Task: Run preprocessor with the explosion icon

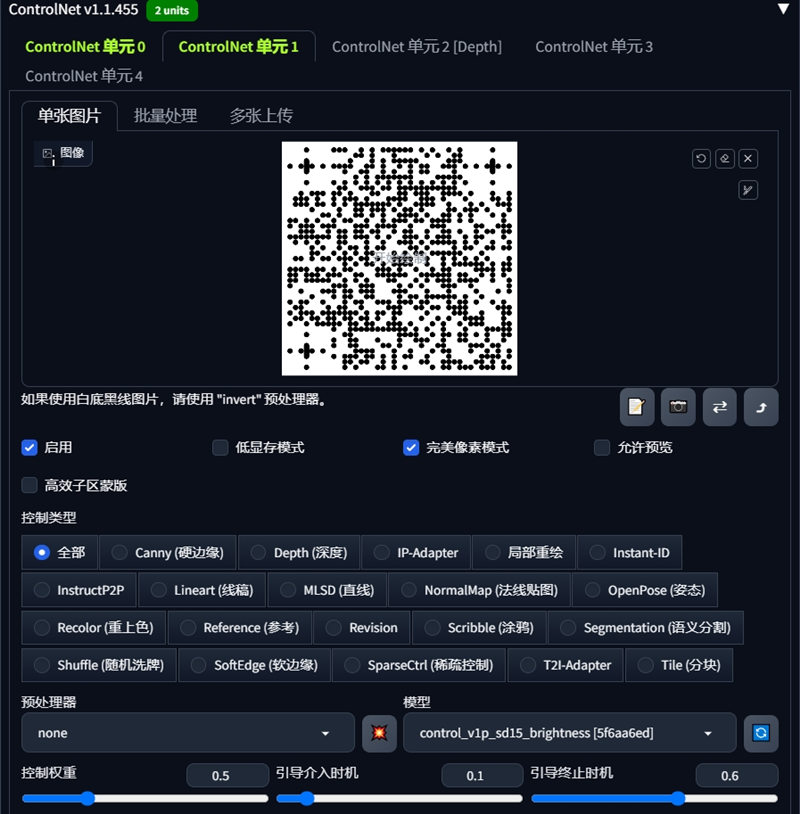Action: tap(379, 733)
